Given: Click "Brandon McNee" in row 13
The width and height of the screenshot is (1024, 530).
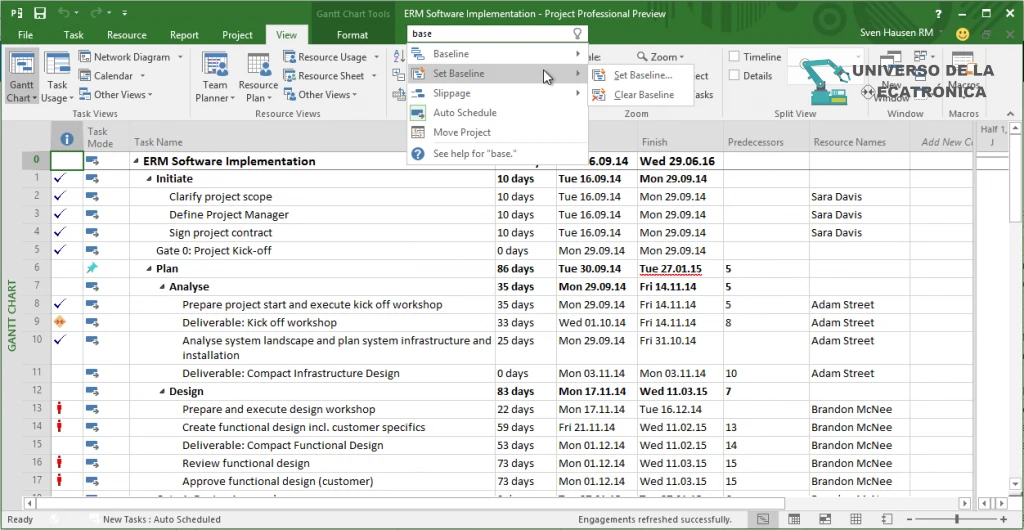Looking at the screenshot, I should coord(852,409).
